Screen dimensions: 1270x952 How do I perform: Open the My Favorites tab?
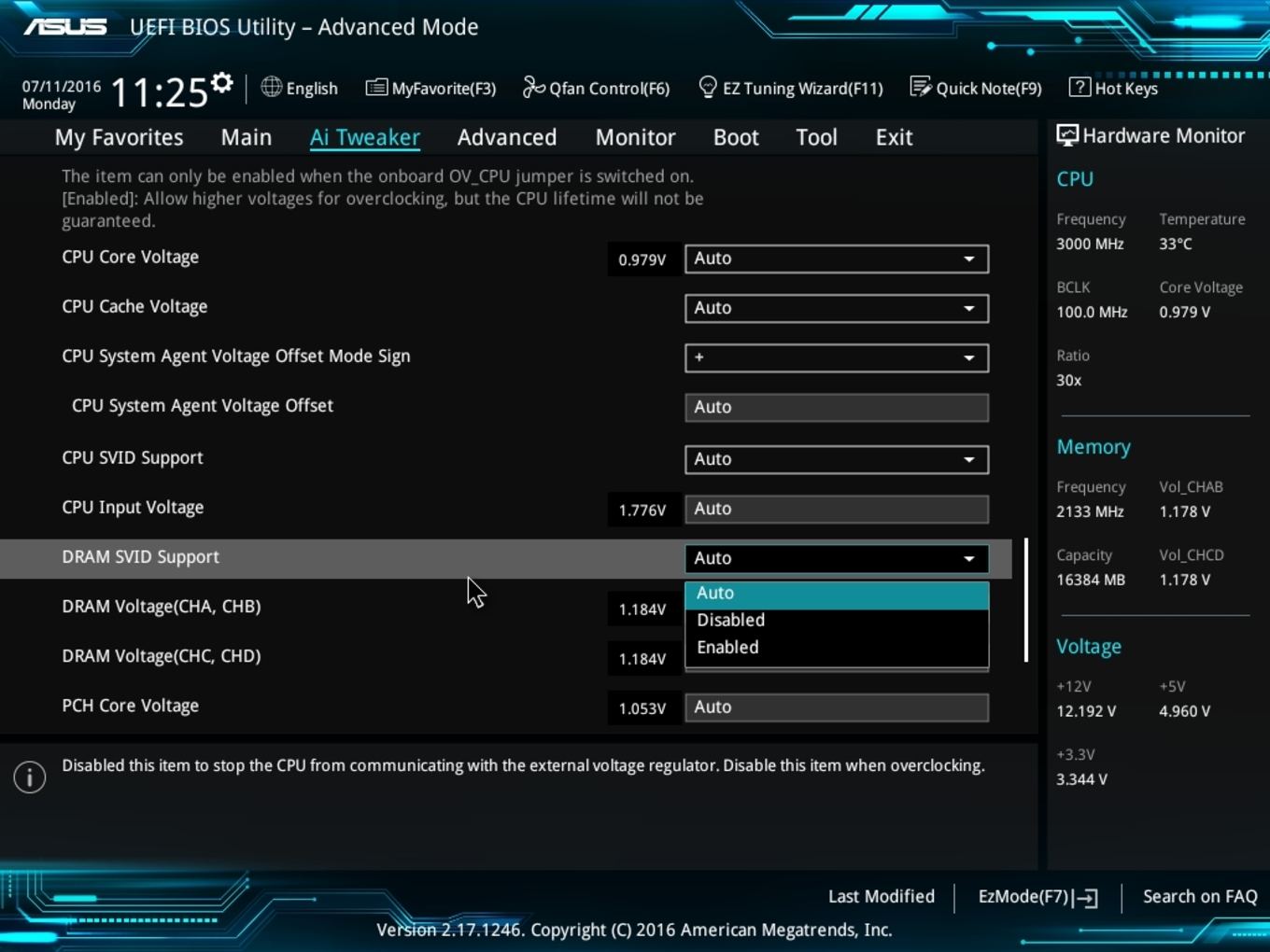tap(120, 137)
